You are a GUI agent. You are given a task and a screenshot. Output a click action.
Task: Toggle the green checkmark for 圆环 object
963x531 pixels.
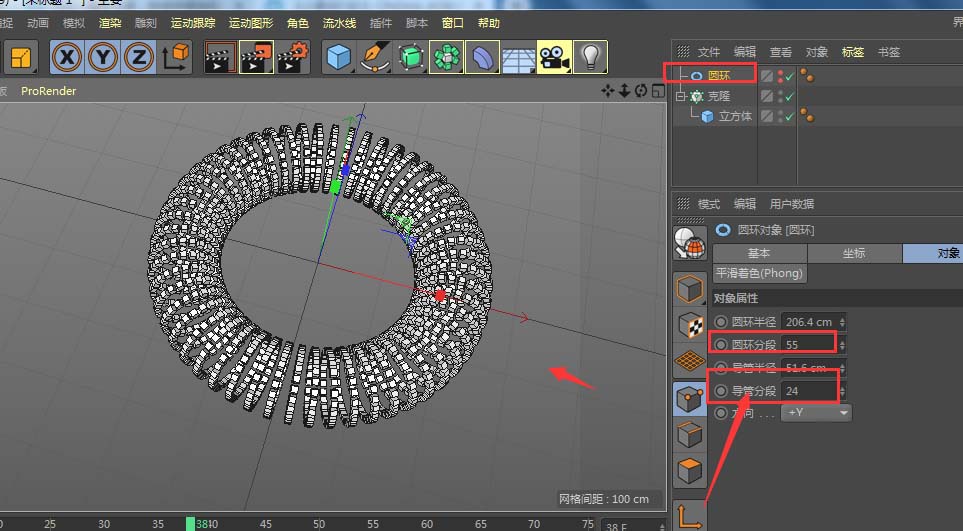click(789, 76)
